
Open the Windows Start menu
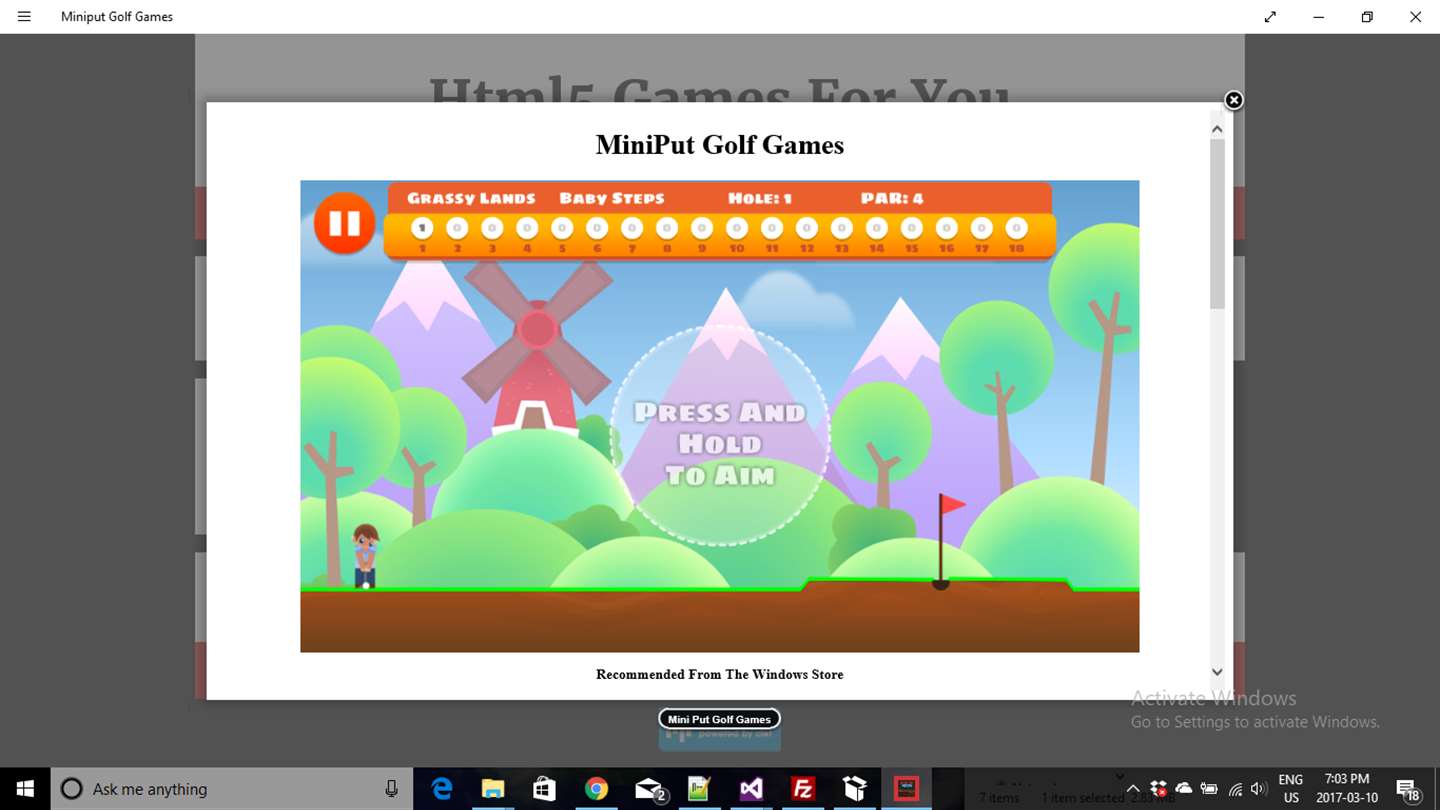(x=25, y=789)
